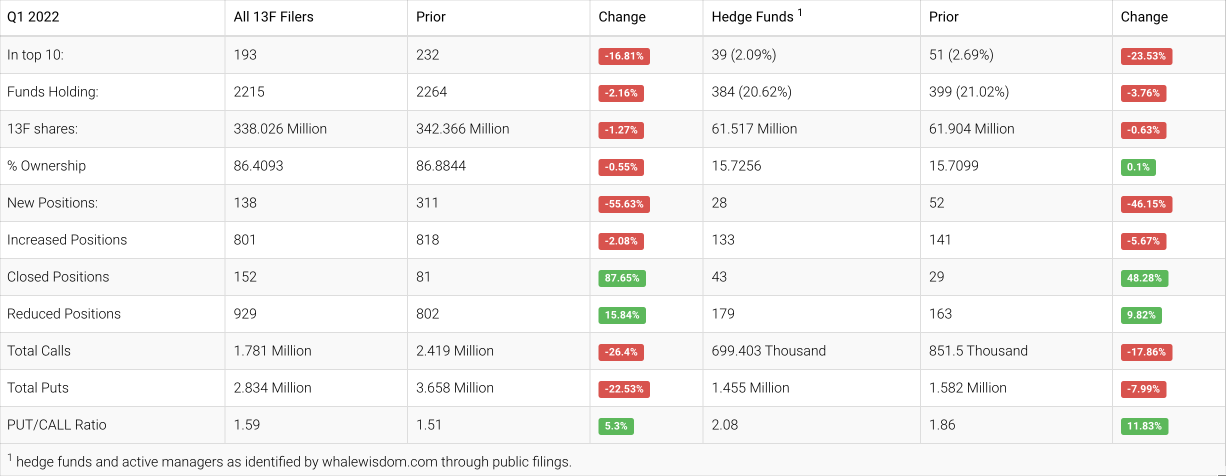
Task: Click the 699.403 Thousand calls value
Action: tap(768, 351)
